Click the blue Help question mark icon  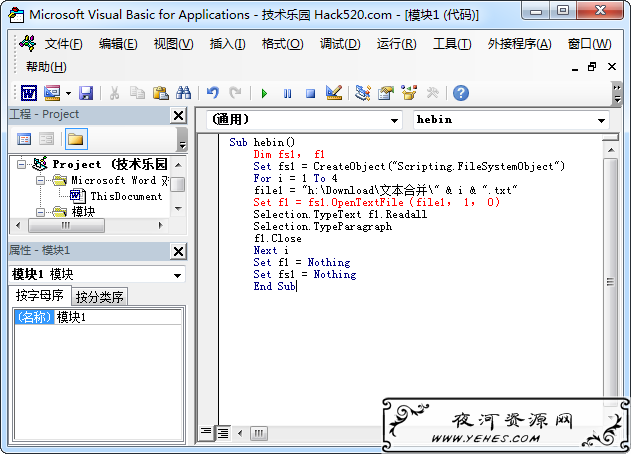coord(461,93)
